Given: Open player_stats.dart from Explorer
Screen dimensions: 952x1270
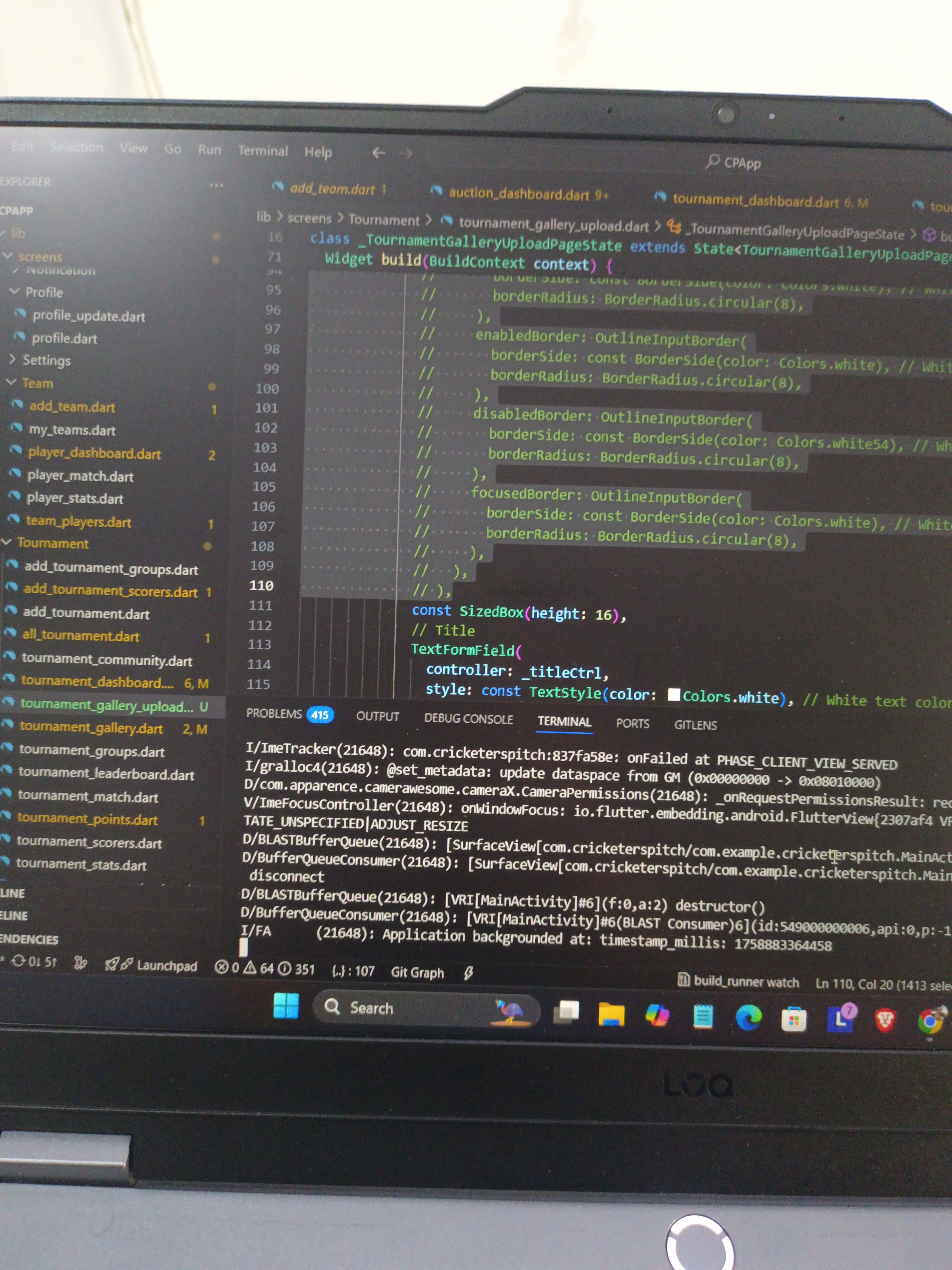Looking at the screenshot, I should (75, 498).
